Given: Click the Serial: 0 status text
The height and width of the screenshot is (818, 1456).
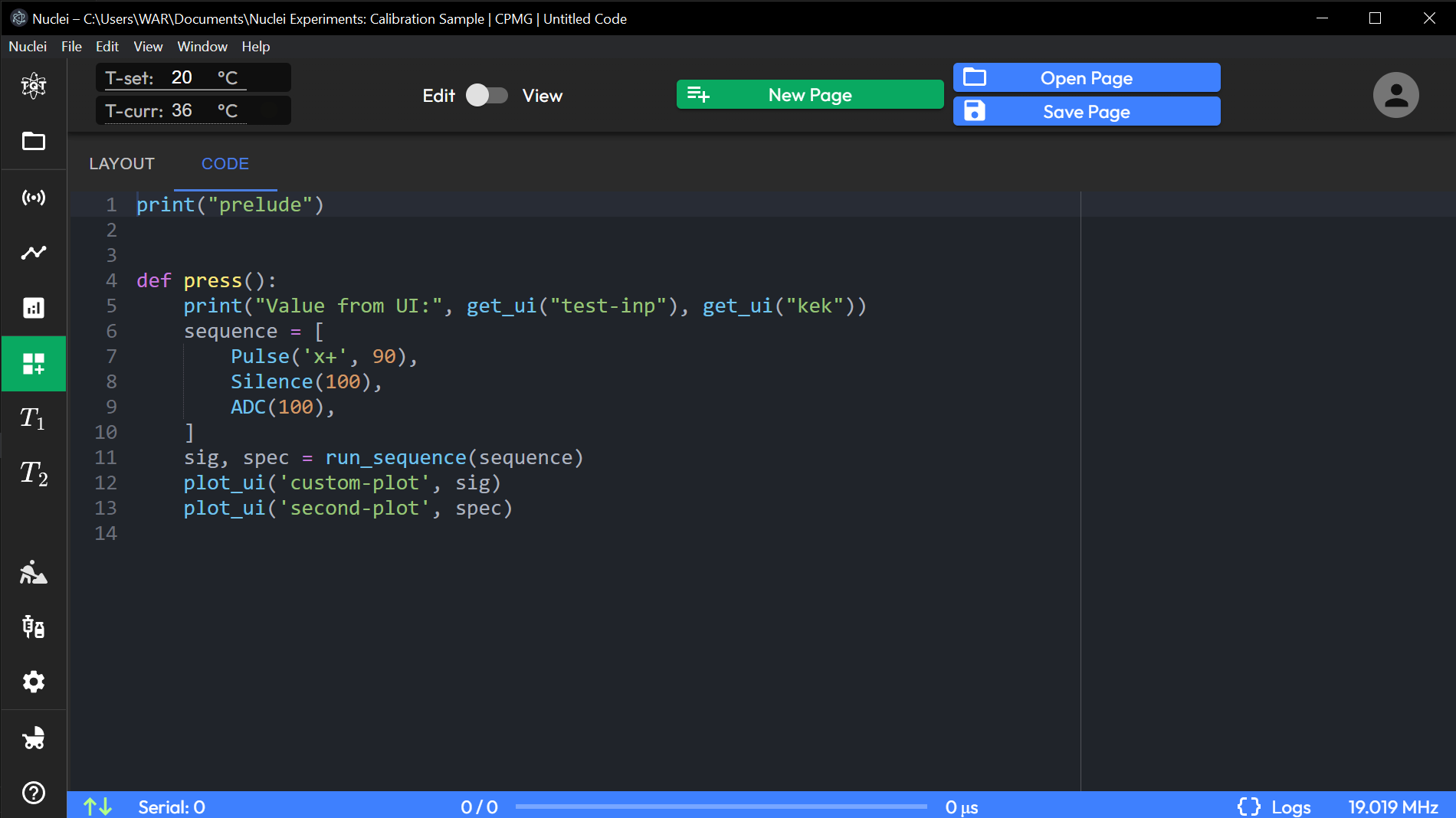Looking at the screenshot, I should pos(172,807).
